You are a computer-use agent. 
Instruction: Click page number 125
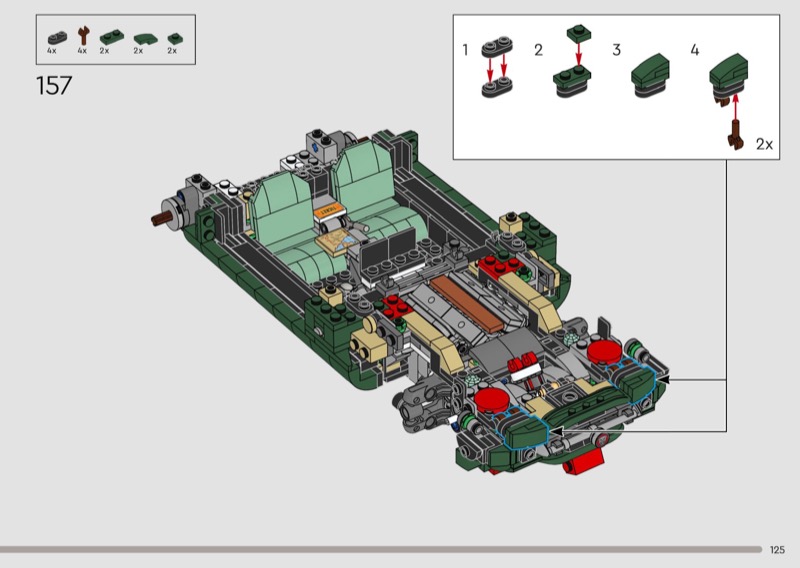(777, 550)
